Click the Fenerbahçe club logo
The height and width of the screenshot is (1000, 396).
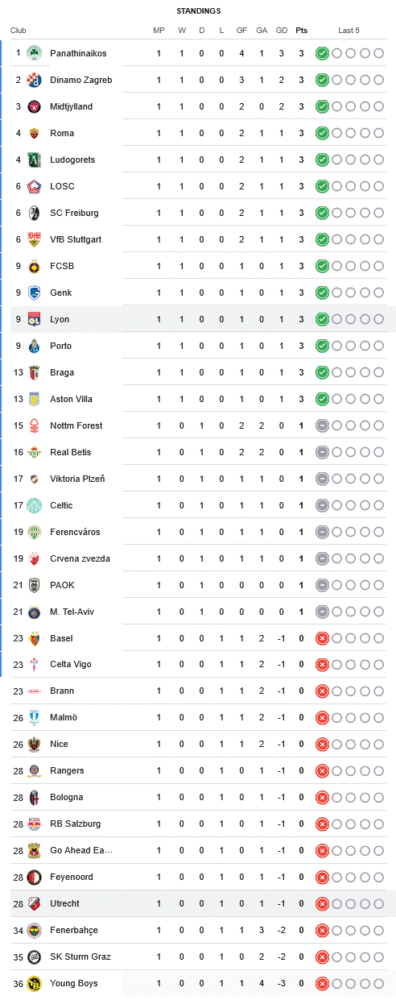[34, 930]
